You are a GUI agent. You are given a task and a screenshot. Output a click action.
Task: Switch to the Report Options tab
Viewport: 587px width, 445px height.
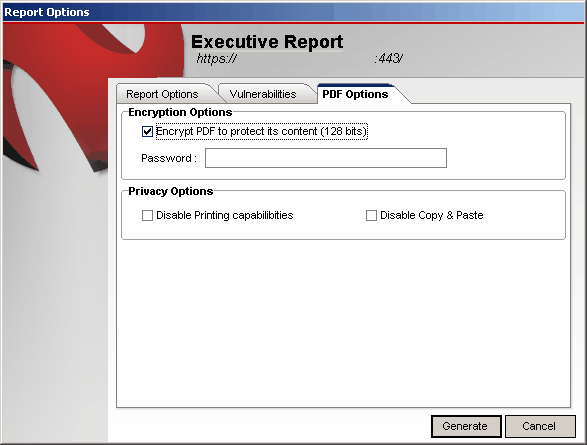[162, 94]
